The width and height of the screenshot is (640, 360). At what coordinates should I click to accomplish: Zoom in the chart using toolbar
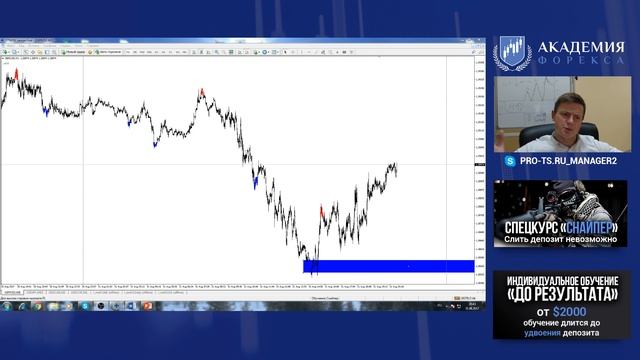click(x=216, y=52)
